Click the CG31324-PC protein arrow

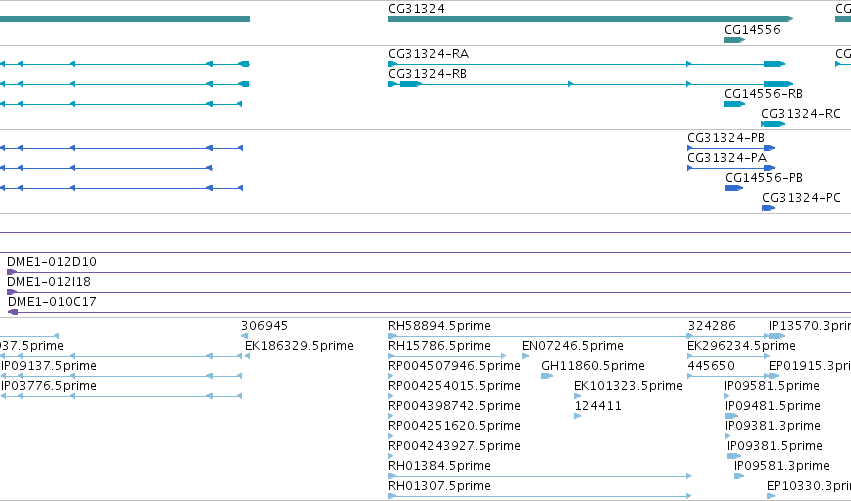point(769,208)
